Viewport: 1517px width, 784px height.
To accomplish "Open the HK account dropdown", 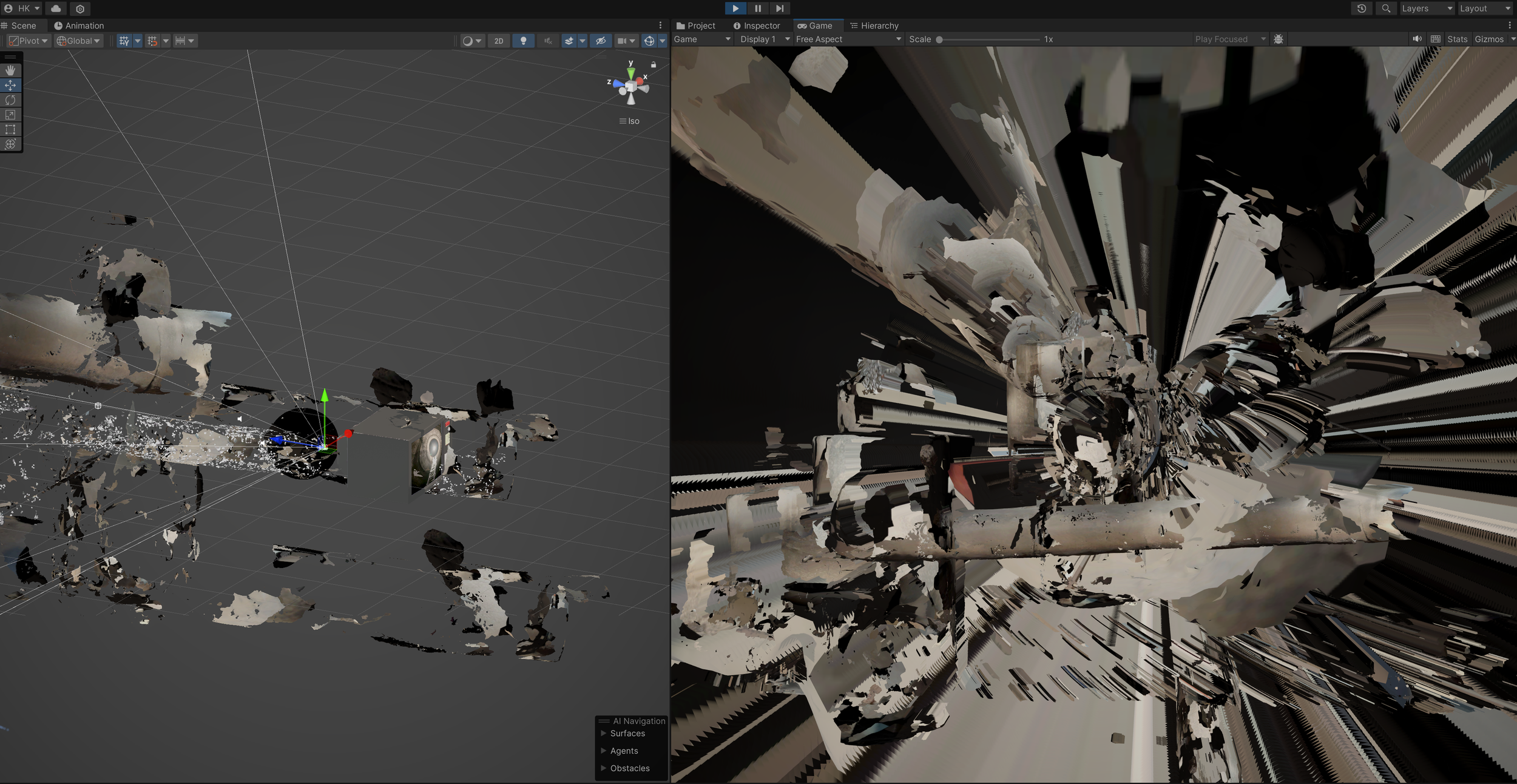I will click(22, 8).
